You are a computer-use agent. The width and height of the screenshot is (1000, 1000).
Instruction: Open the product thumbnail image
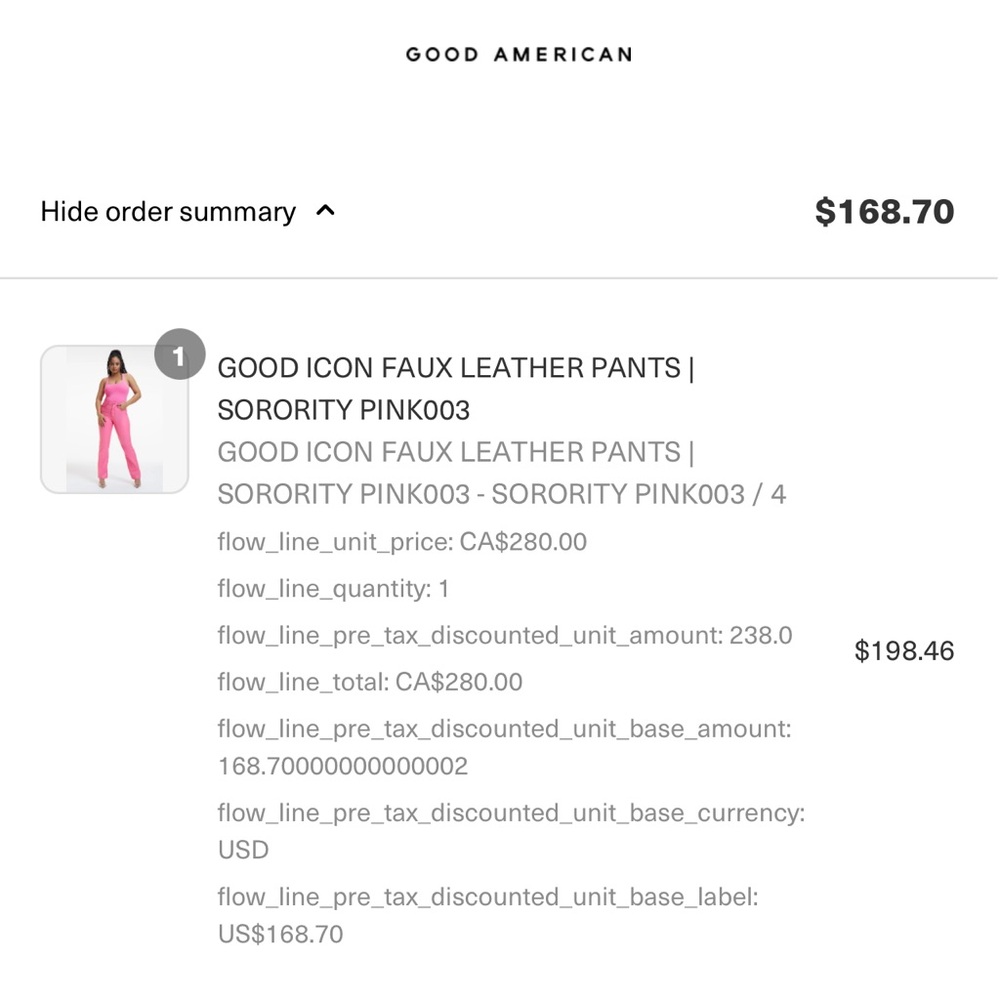(x=113, y=420)
